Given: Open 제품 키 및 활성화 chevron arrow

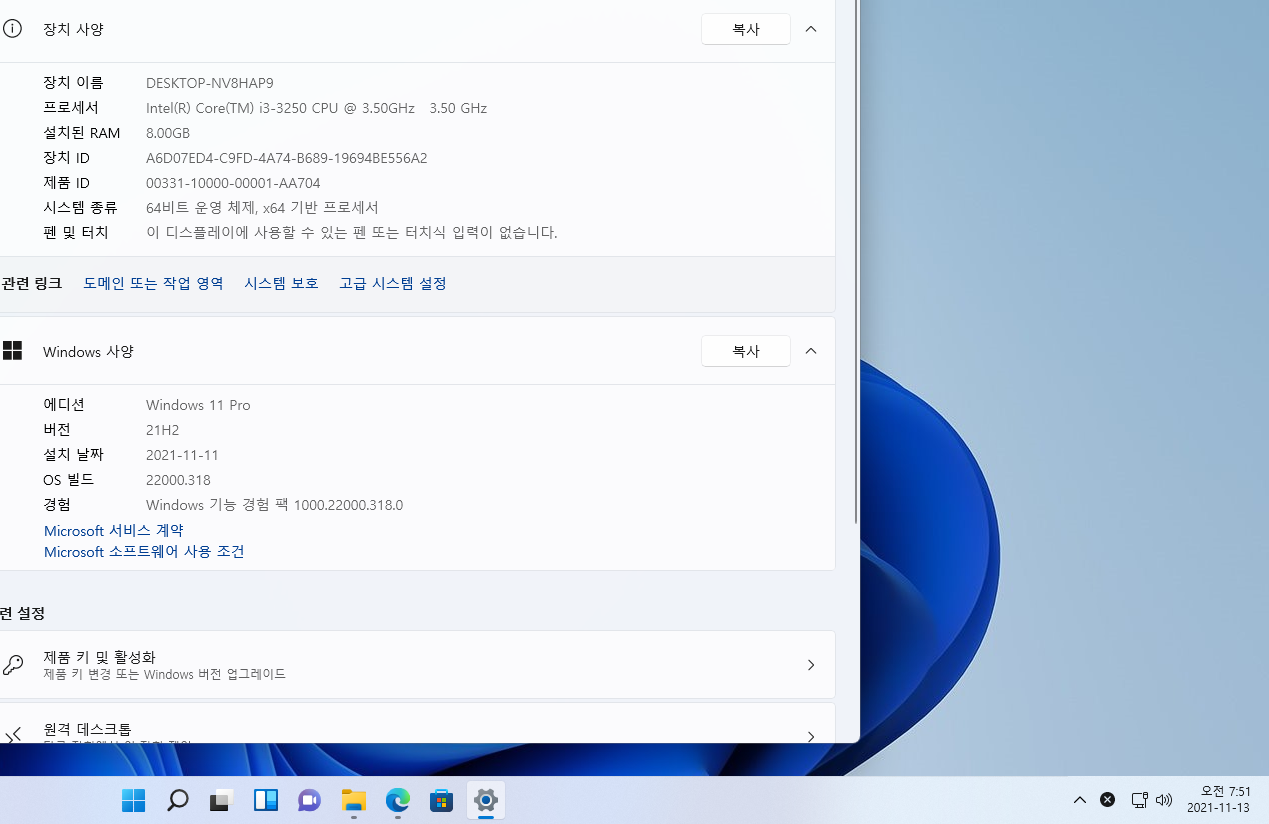Looking at the screenshot, I should tap(811, 665).
